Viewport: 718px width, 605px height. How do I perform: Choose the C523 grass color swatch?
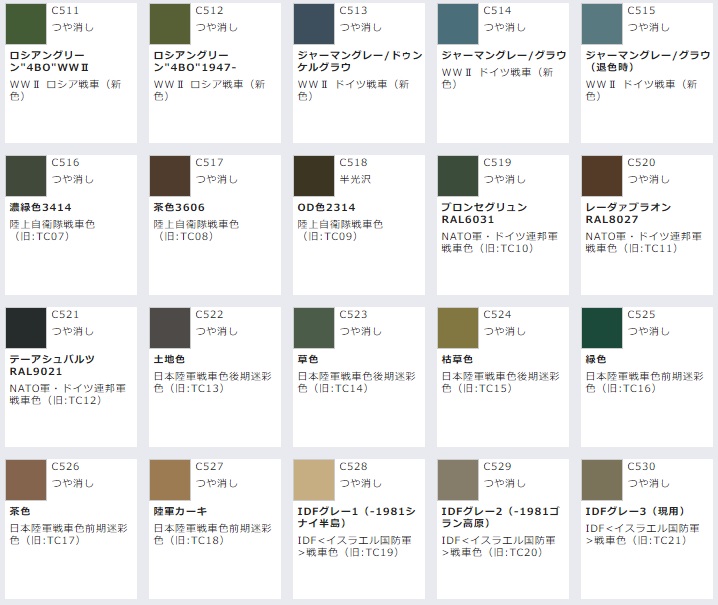[314, 328]
